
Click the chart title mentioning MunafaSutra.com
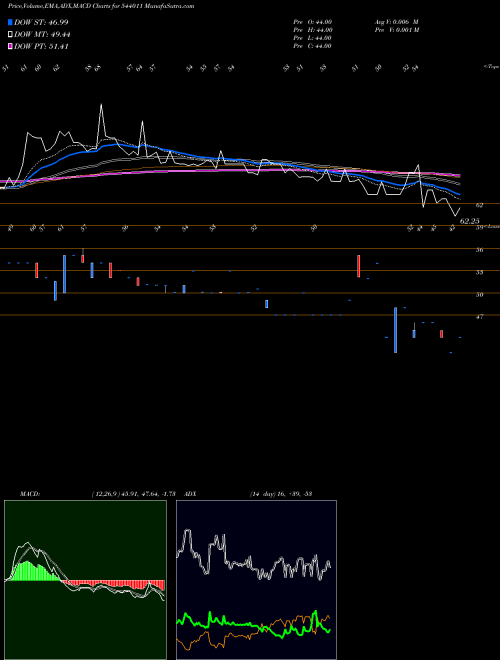[101, 6]
